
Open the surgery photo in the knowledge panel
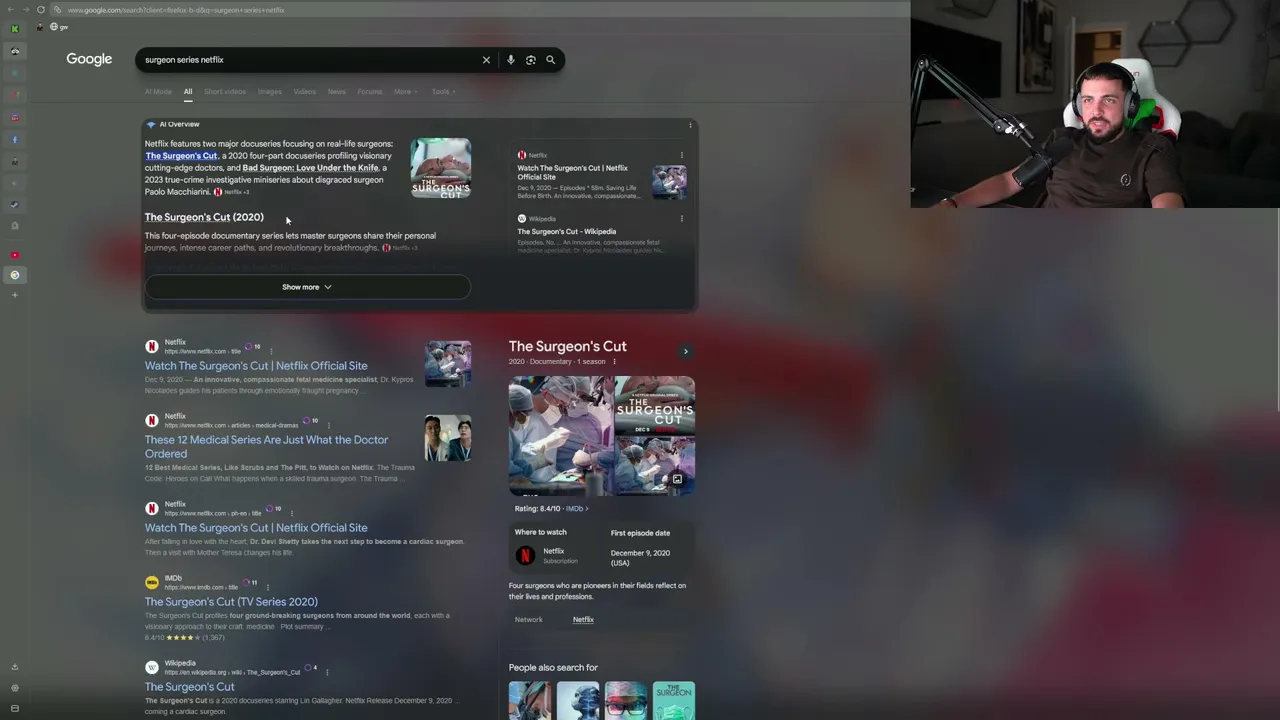pos(561,436)
